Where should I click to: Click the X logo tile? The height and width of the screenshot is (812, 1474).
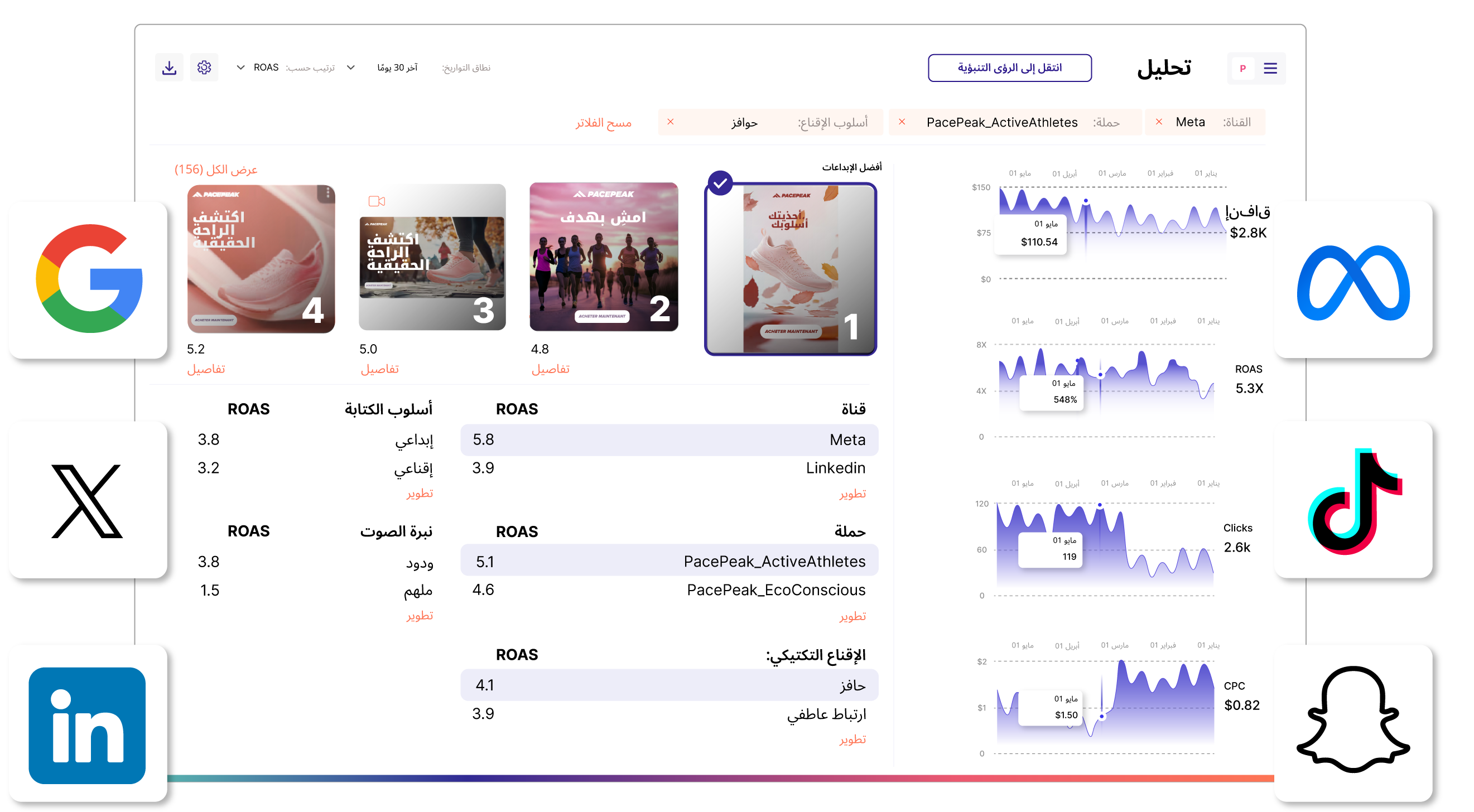tap(88, 500)
